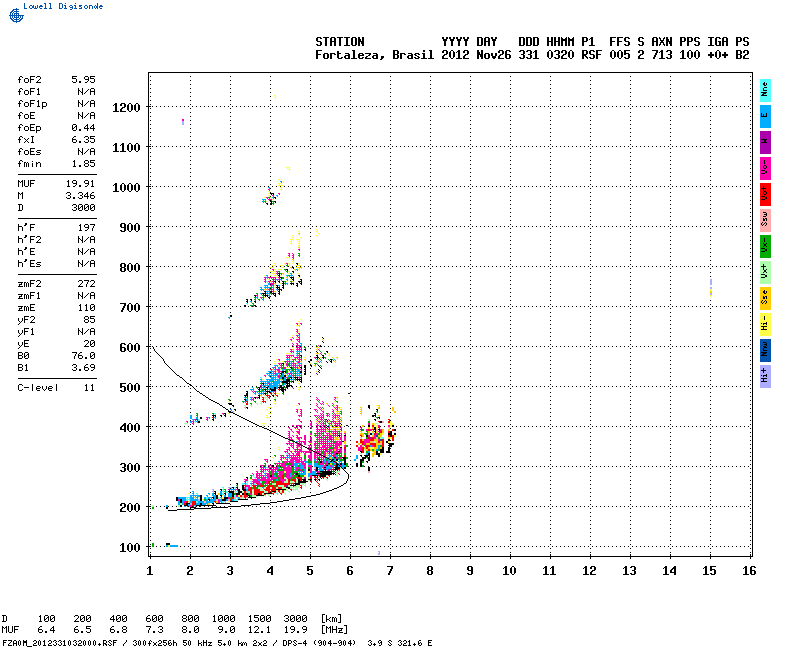
Task: Click the MUF 6.4 value for 100 km
Action: (x=46, y=630)
